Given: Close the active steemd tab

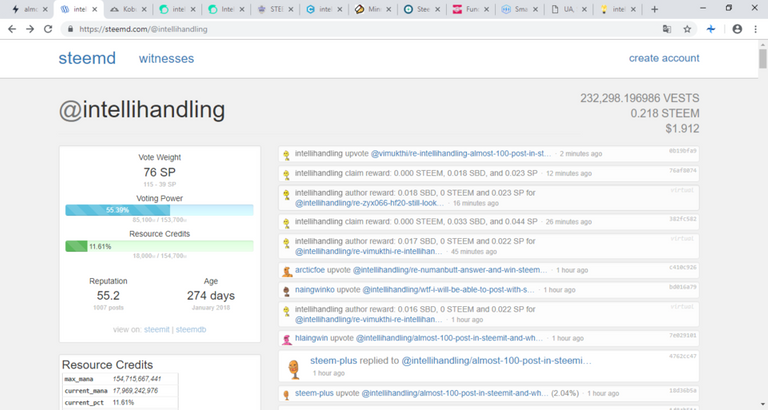Looking at the screenshot, I should coord(94,9).
